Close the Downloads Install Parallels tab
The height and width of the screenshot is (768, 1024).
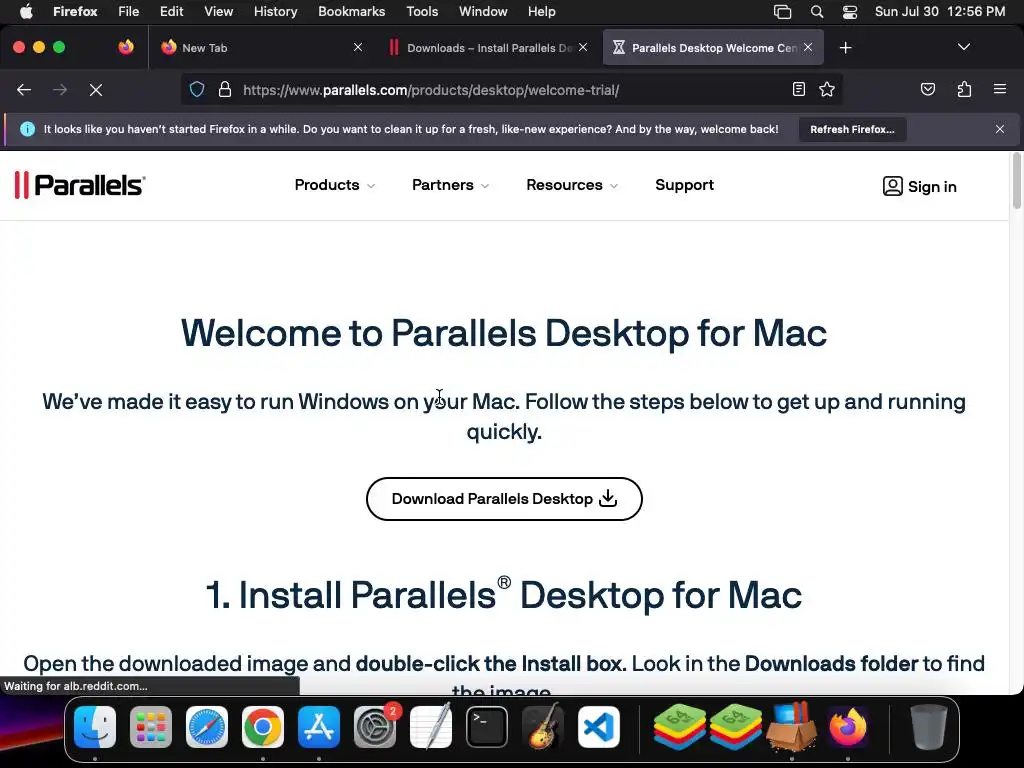(x=583, y=47)
